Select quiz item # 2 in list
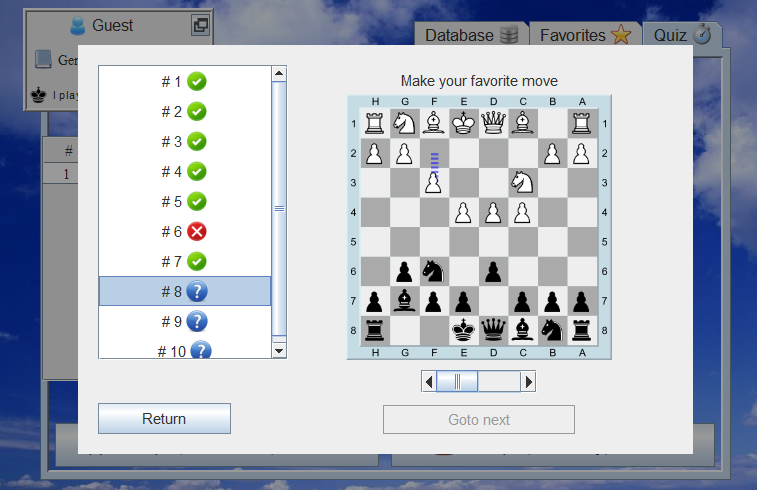757x490 pixels. click(184, 112)
